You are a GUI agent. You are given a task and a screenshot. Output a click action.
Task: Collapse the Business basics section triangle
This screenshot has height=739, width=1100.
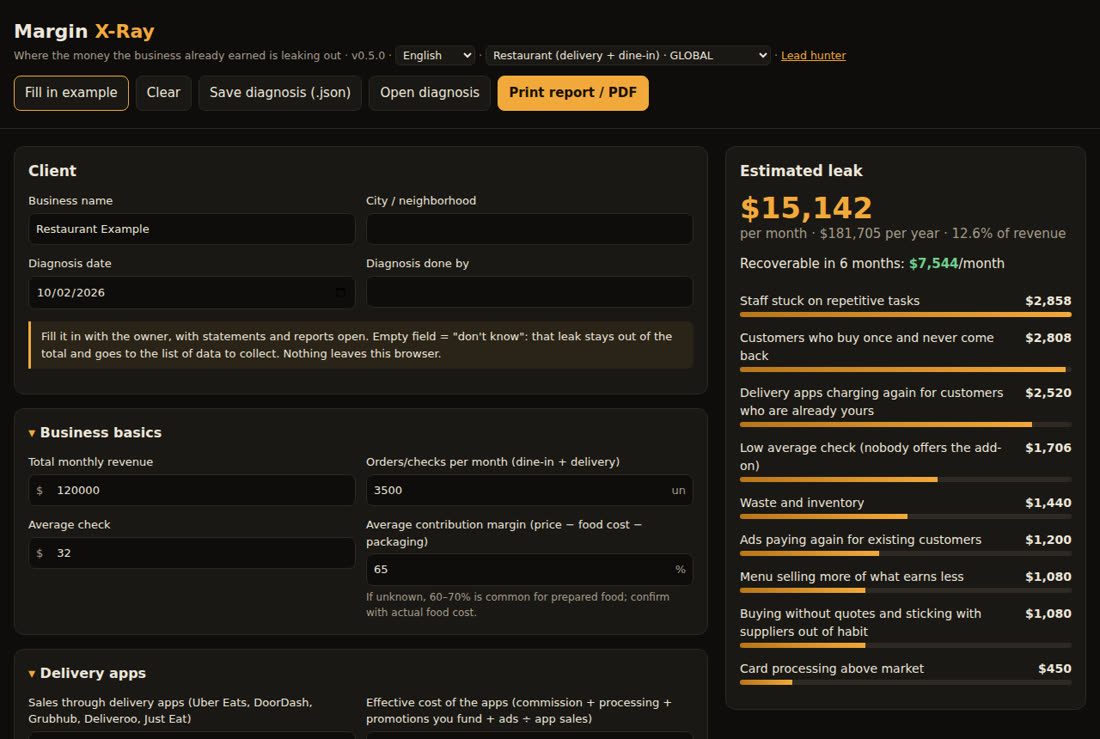32,433
